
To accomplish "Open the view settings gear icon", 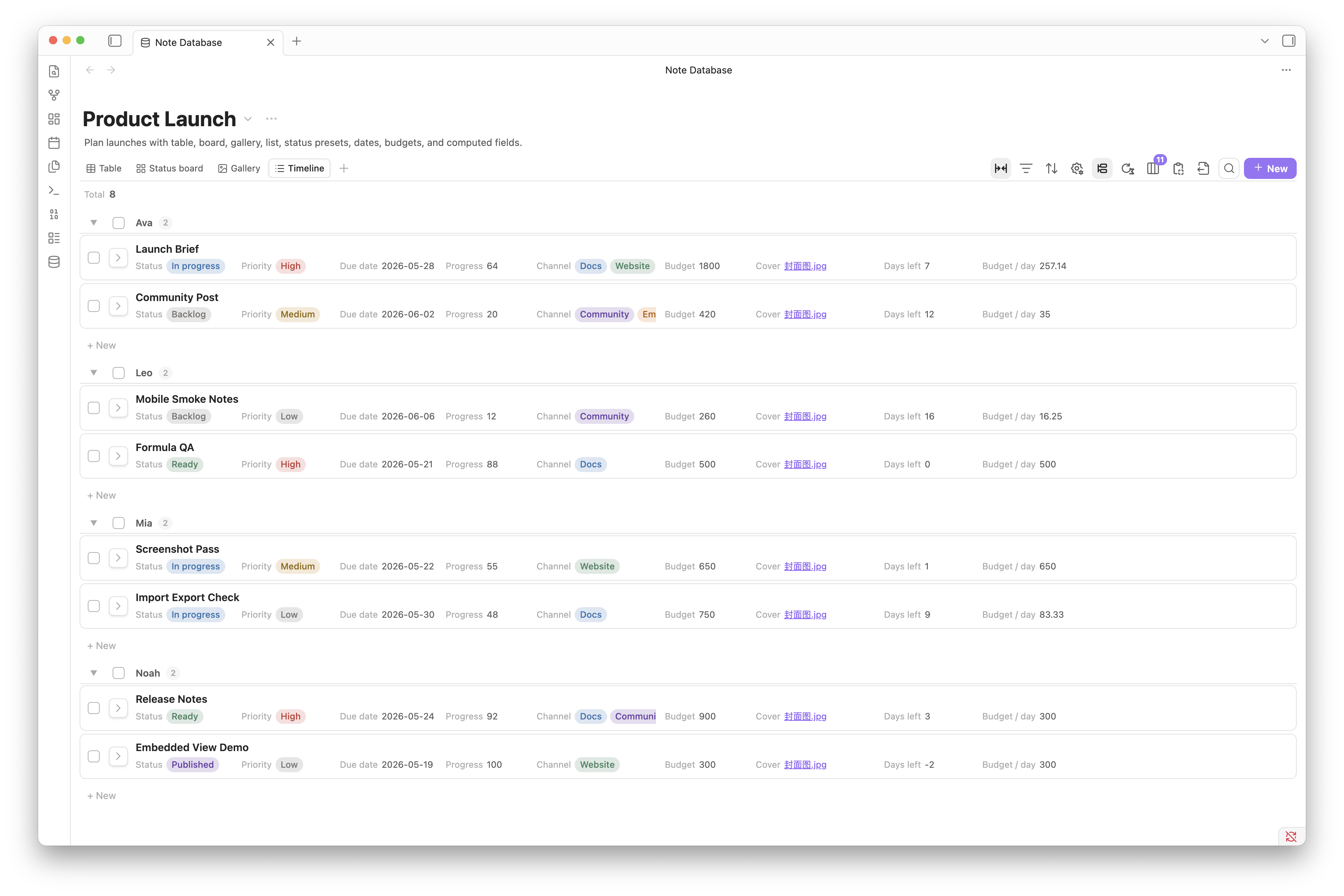I will pyautogui.click(x=1077, y=169).
